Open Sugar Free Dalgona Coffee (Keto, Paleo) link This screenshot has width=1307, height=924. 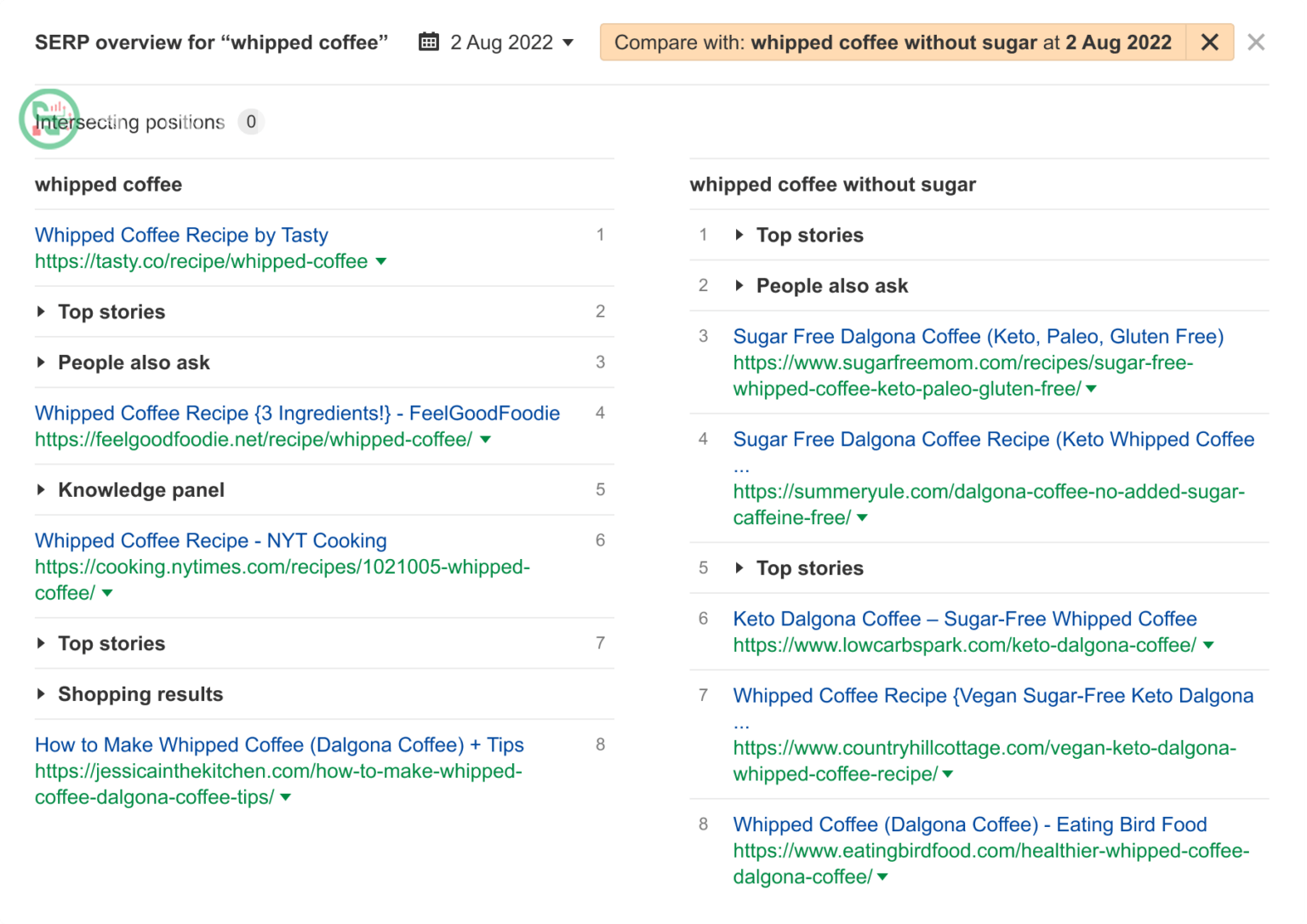pyautogui.click(x=979, y=336)
